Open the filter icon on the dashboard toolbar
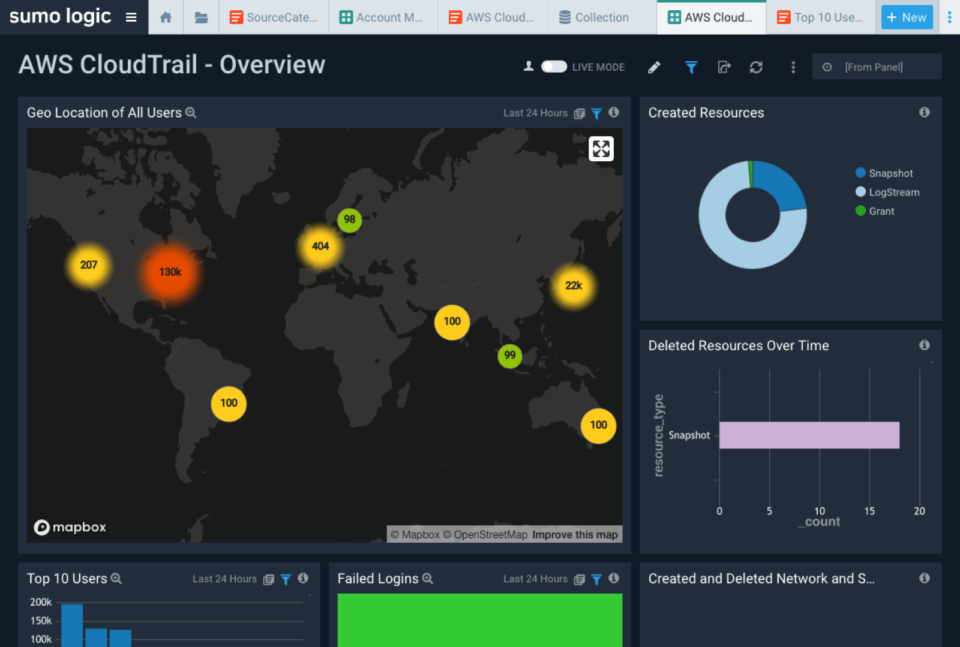This screenshot has height=647, width=960. (x=691, y=67)
